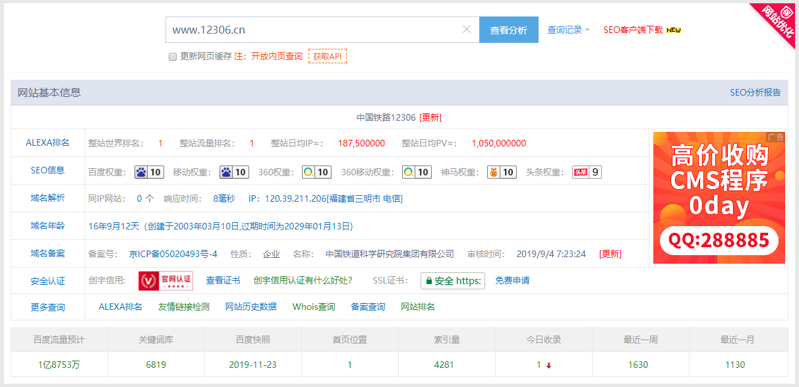The image size is (799, 387).
Task: Click the green lock 安全 https badge
Action: pos(452,280)
